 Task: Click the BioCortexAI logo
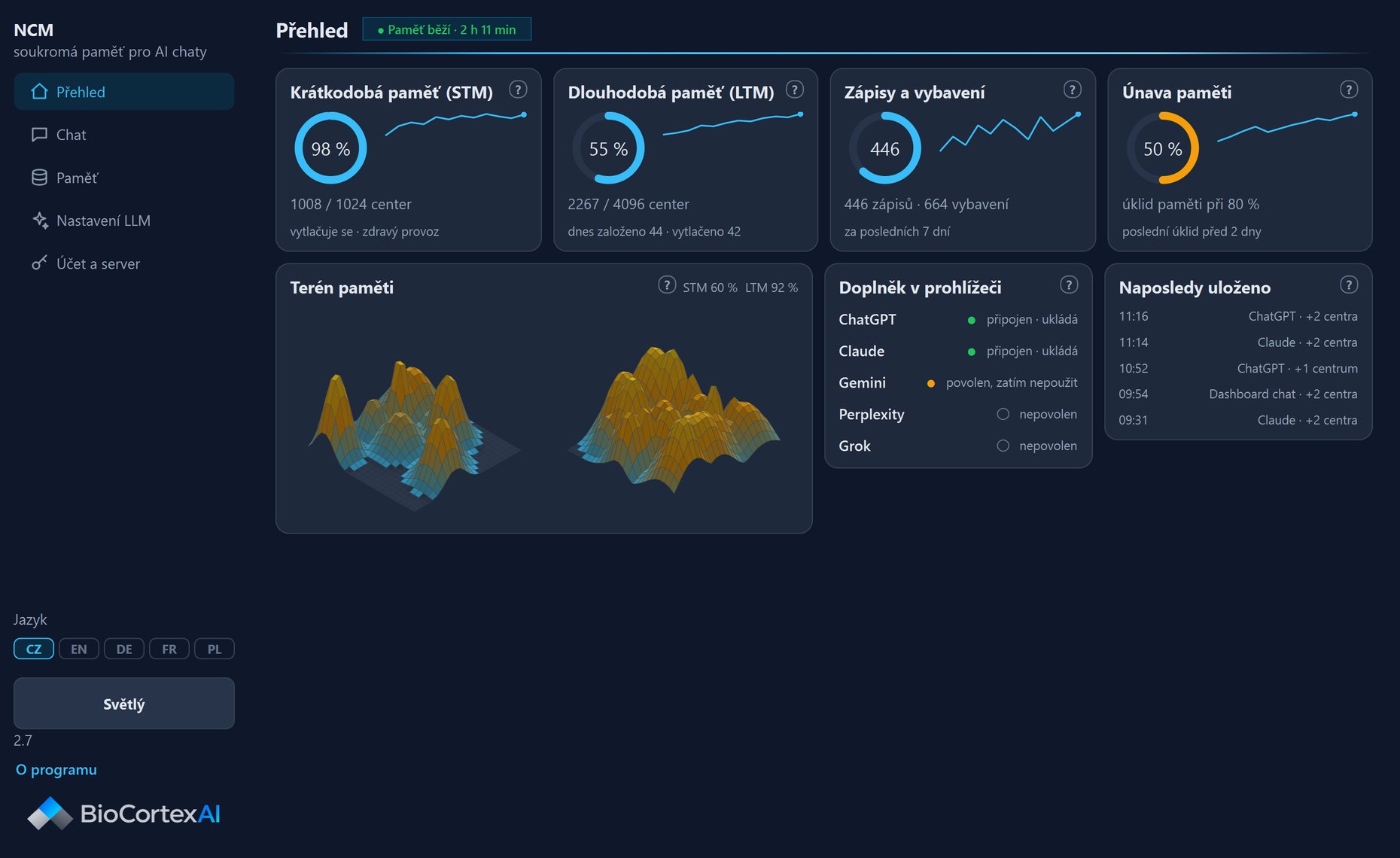tap(123, 814)
